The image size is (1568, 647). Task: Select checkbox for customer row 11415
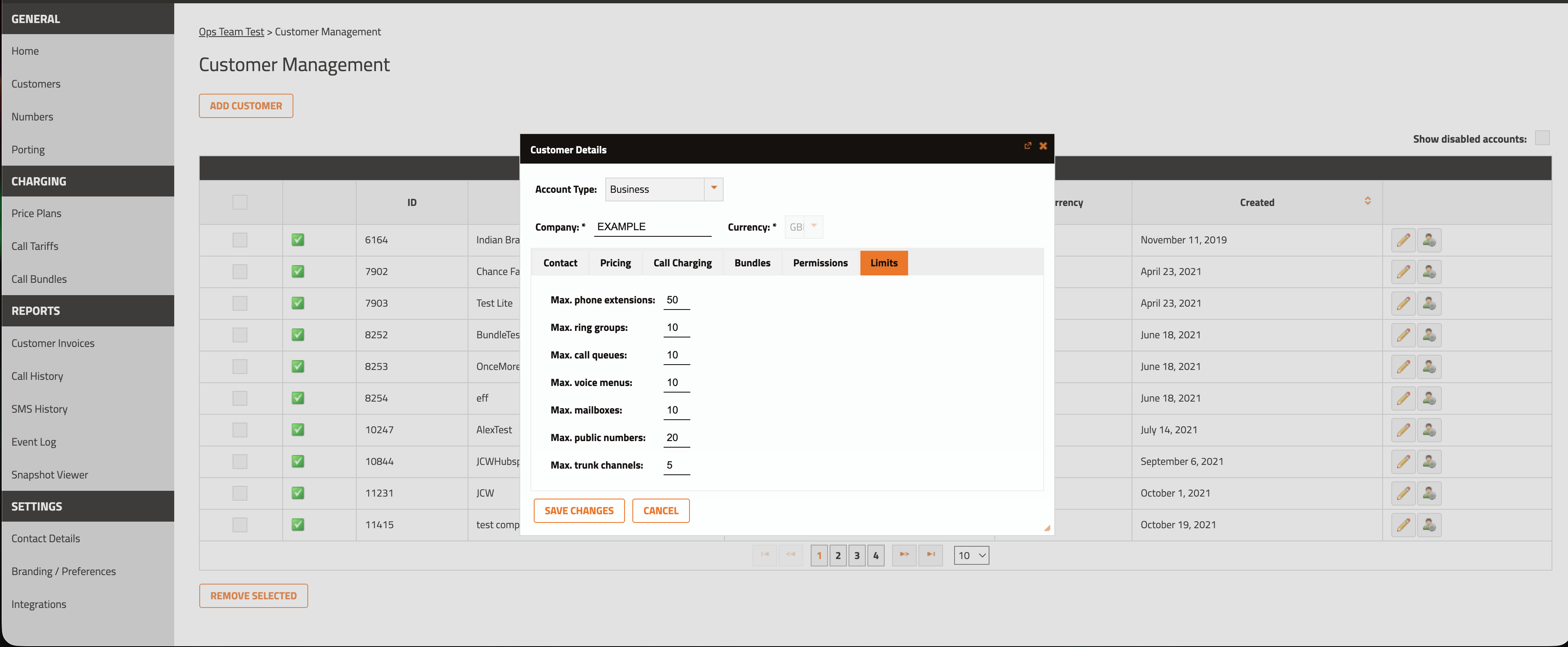pos(240,525)
